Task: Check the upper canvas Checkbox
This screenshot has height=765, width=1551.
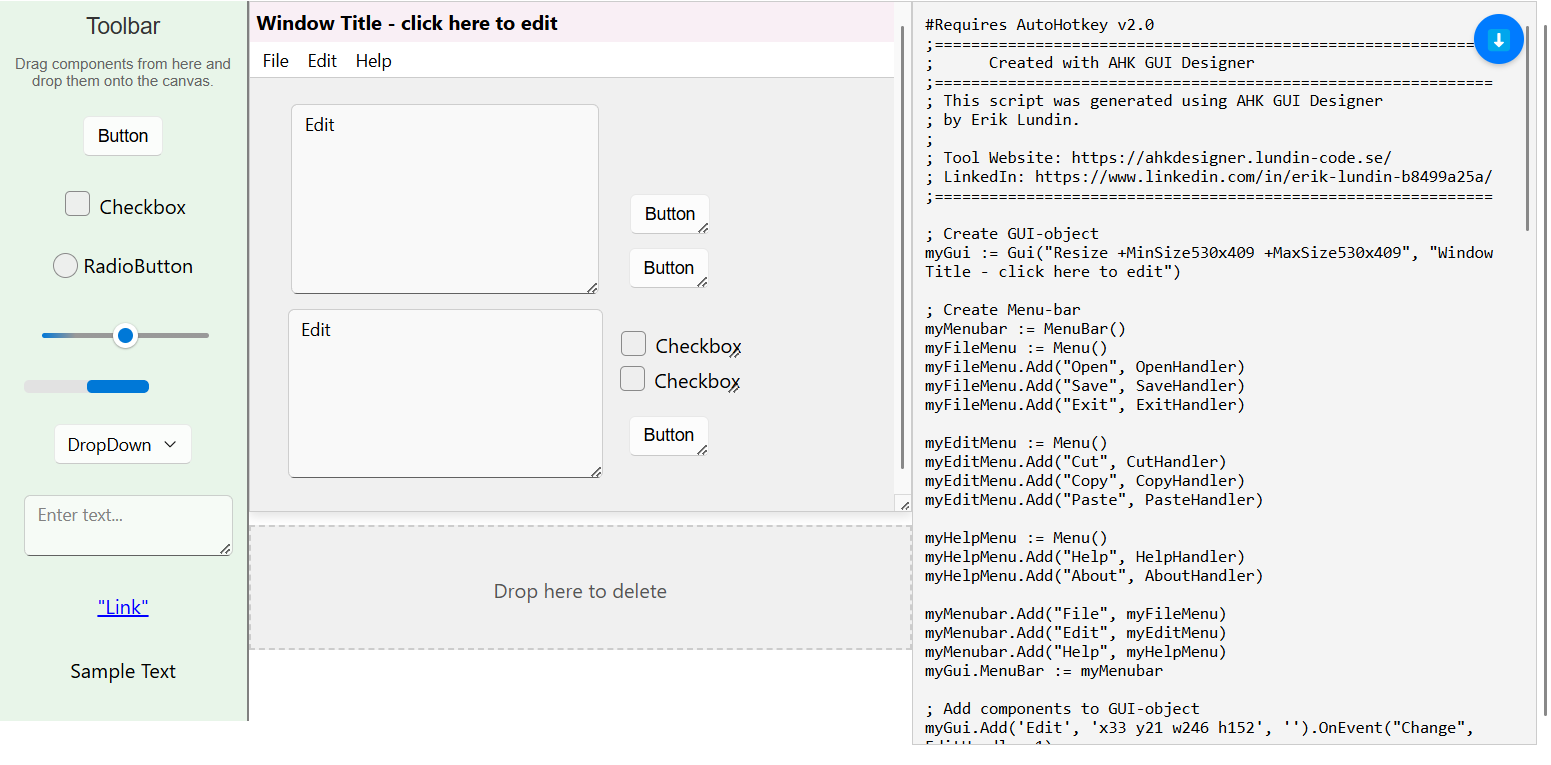Action: pyautogui.click(x=633, y=344)
